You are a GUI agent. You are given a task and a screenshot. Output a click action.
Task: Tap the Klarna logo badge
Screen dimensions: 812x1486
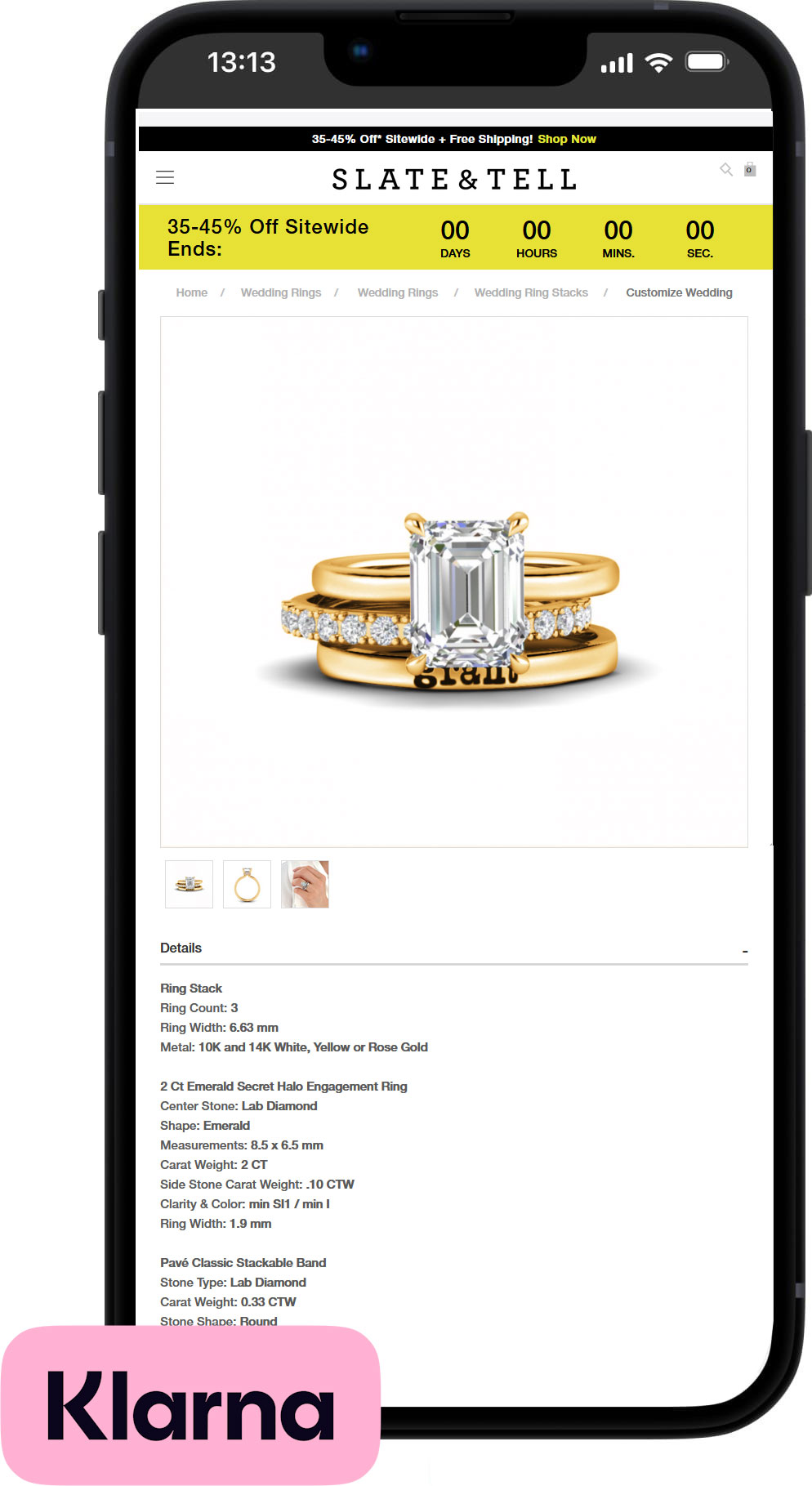coord(190,1405)
